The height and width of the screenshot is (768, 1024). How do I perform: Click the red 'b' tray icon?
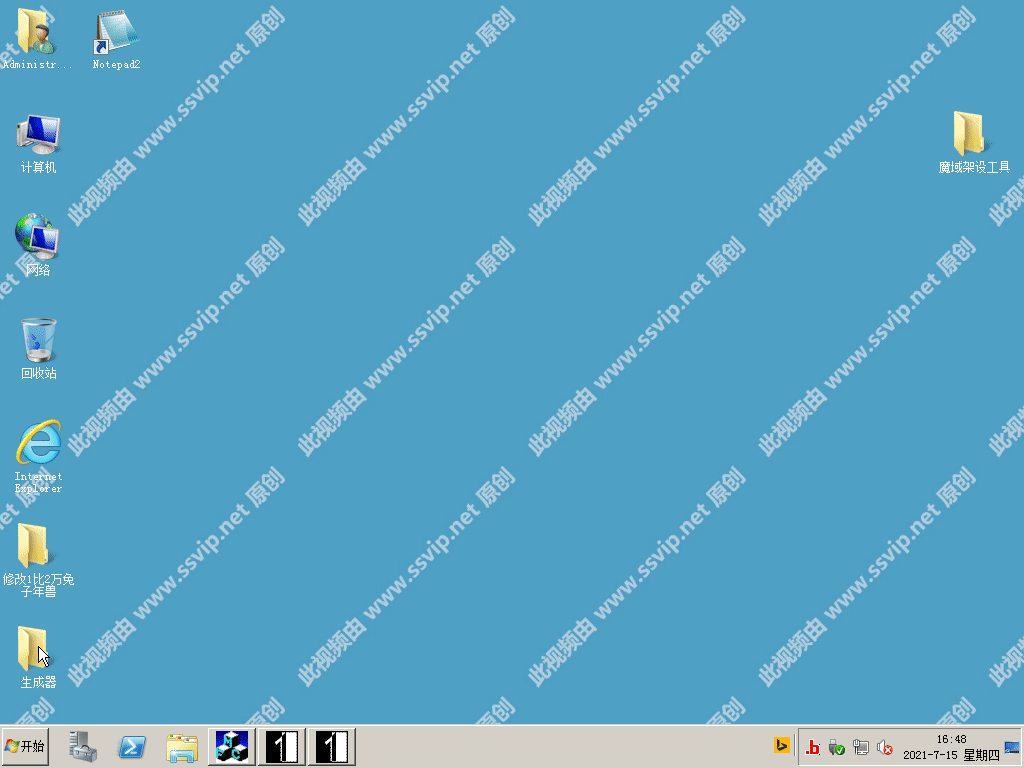(x=812, y=746)
